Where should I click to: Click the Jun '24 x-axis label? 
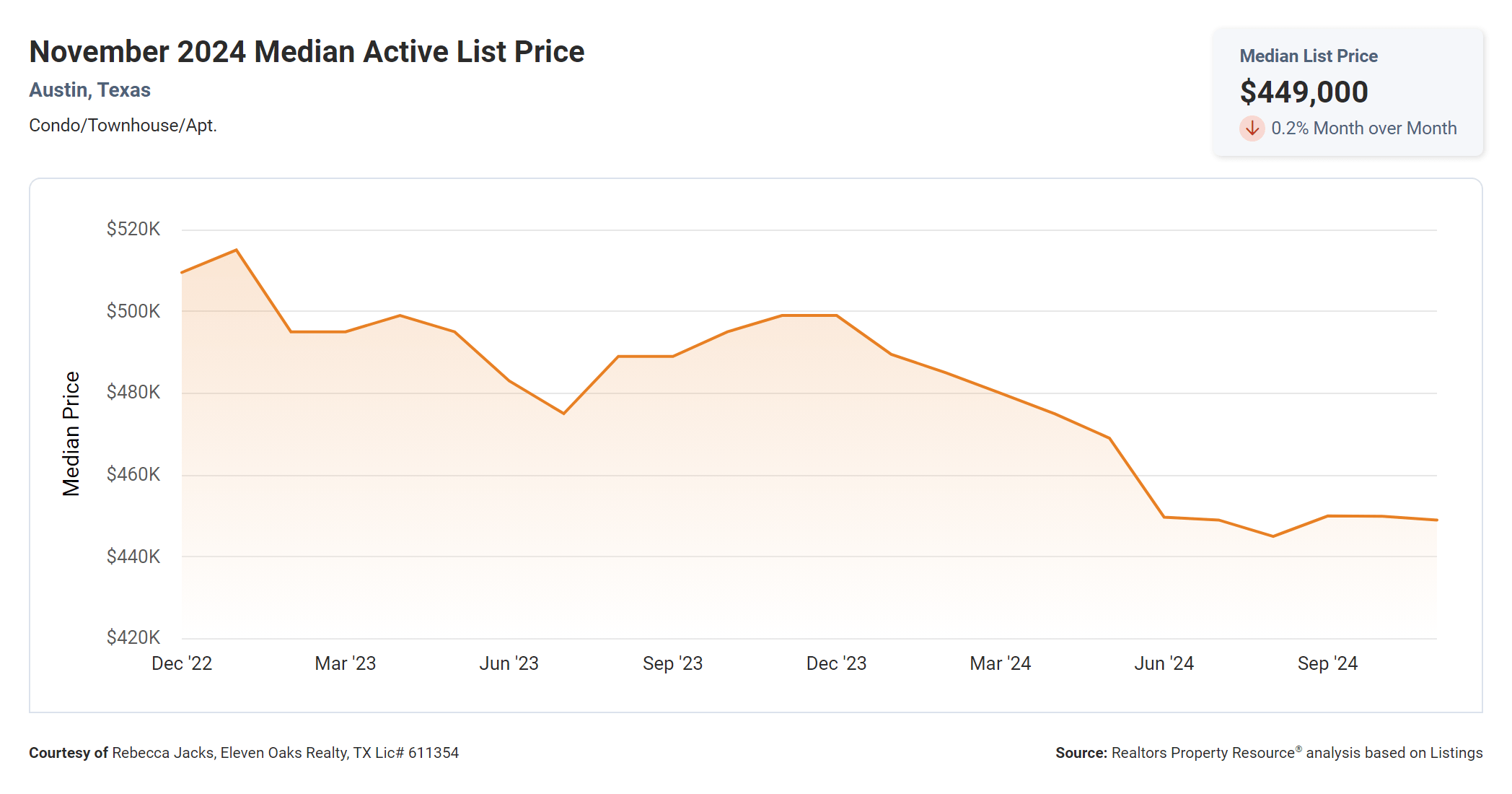point(1164,663)
